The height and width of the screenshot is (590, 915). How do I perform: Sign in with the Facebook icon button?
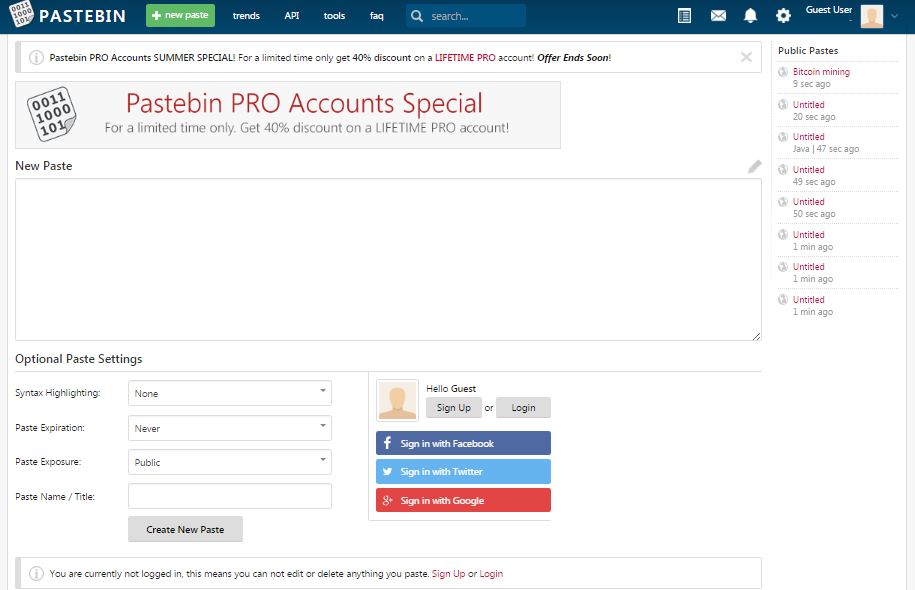pyautogui.click(x=387, y=442)
